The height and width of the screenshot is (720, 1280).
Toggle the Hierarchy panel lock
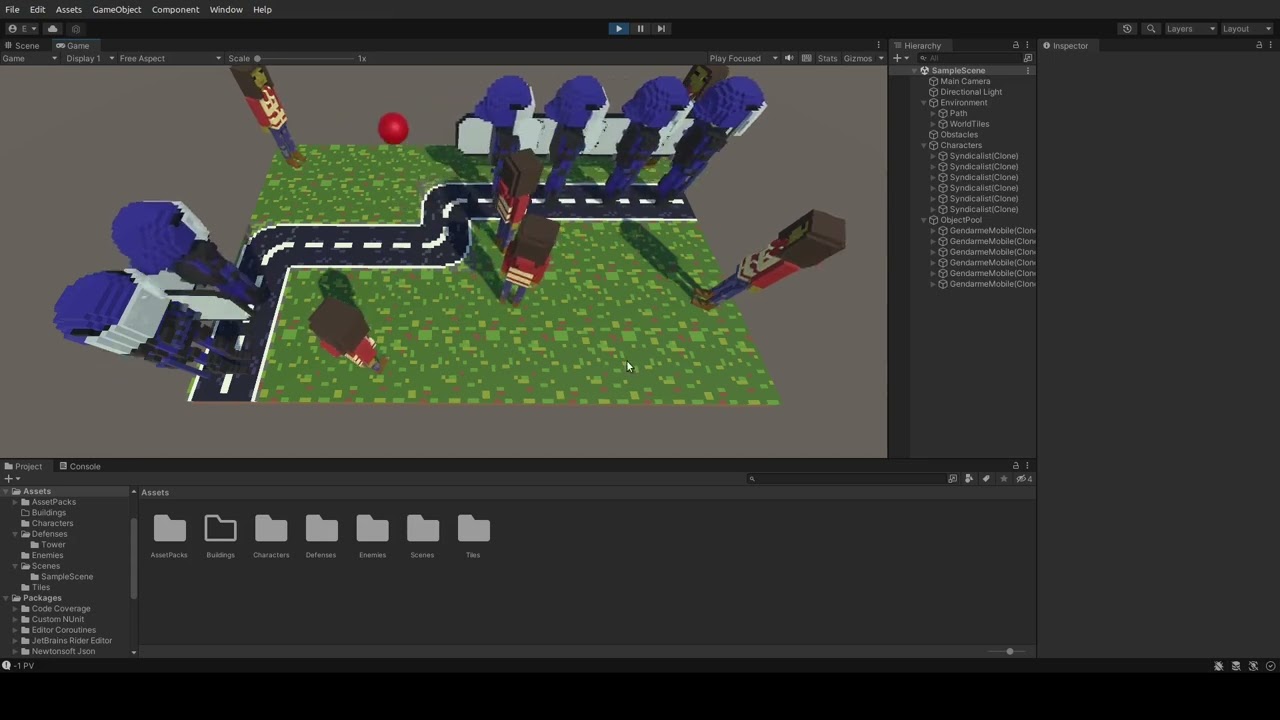[1016, 46]
